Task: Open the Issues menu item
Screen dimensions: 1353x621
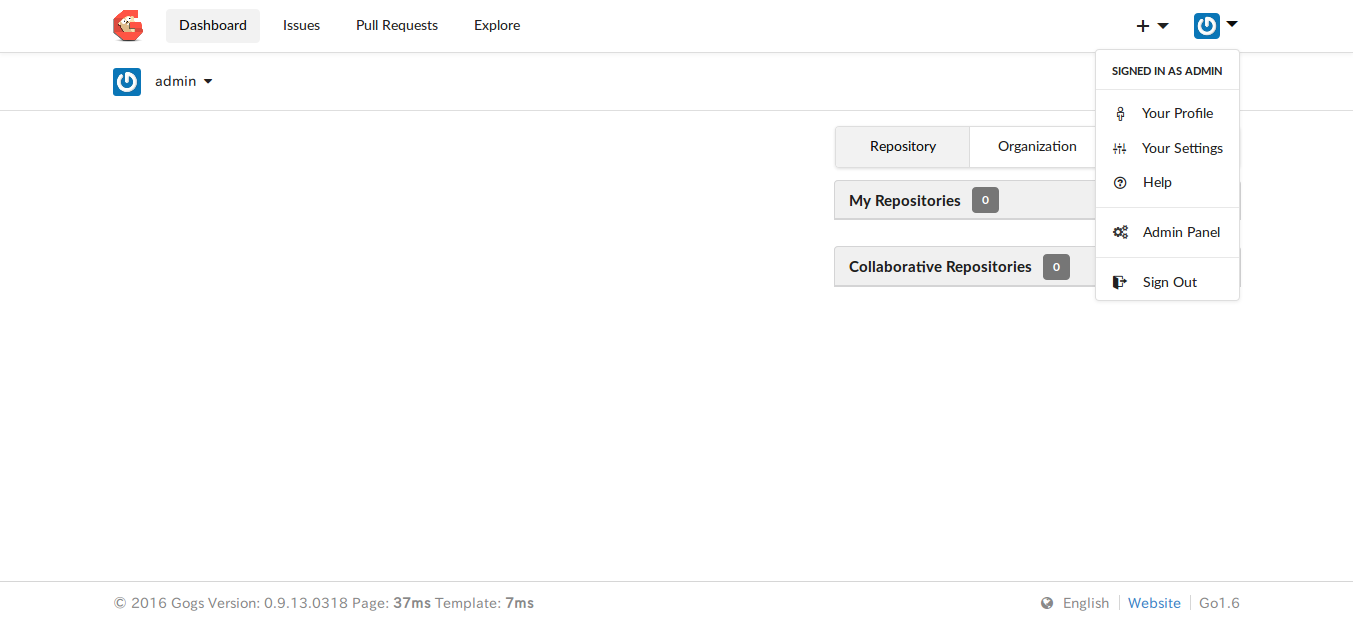Action: (301, 26)
